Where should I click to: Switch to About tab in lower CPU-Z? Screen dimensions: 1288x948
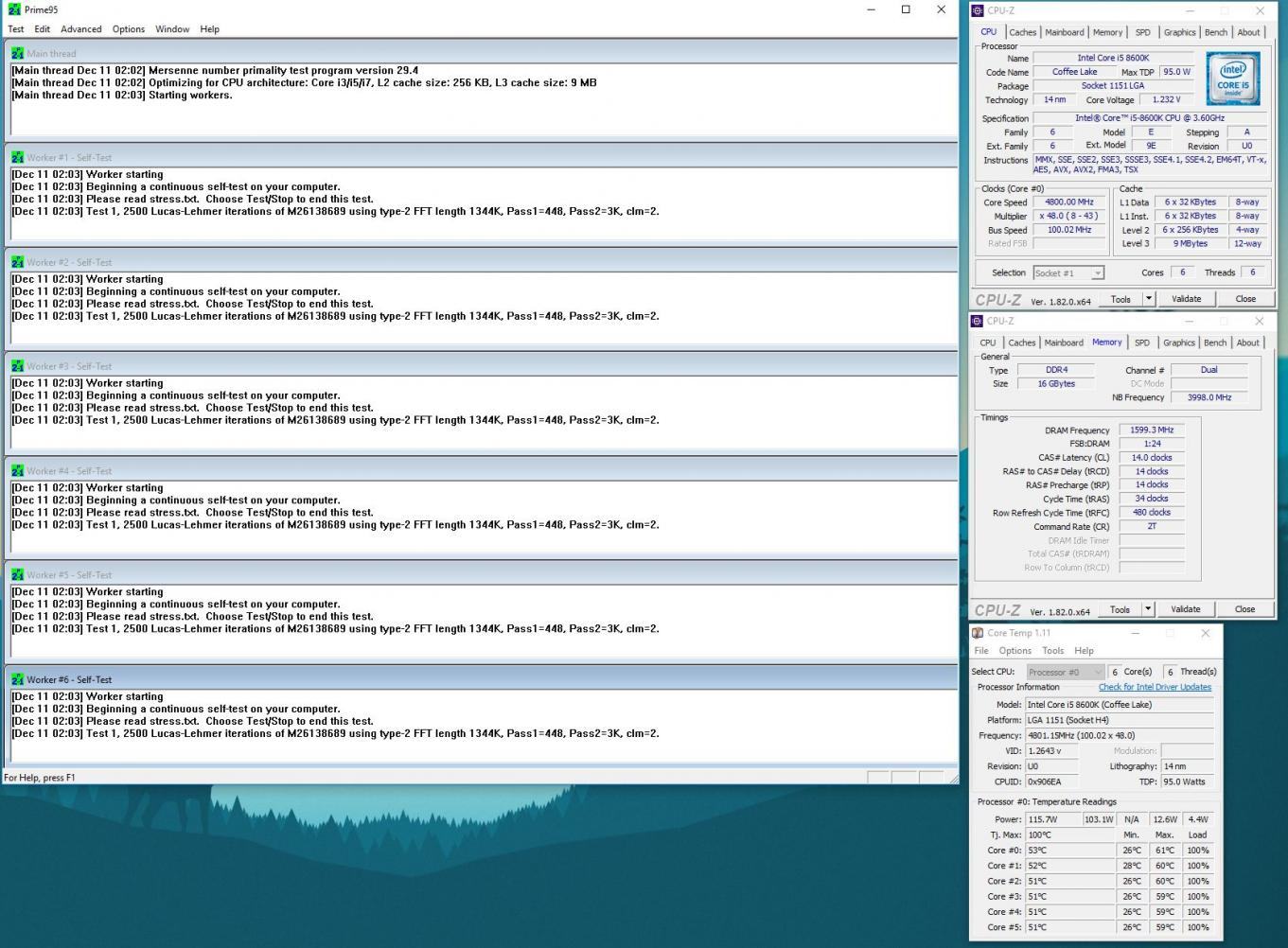click(1247, 342)
